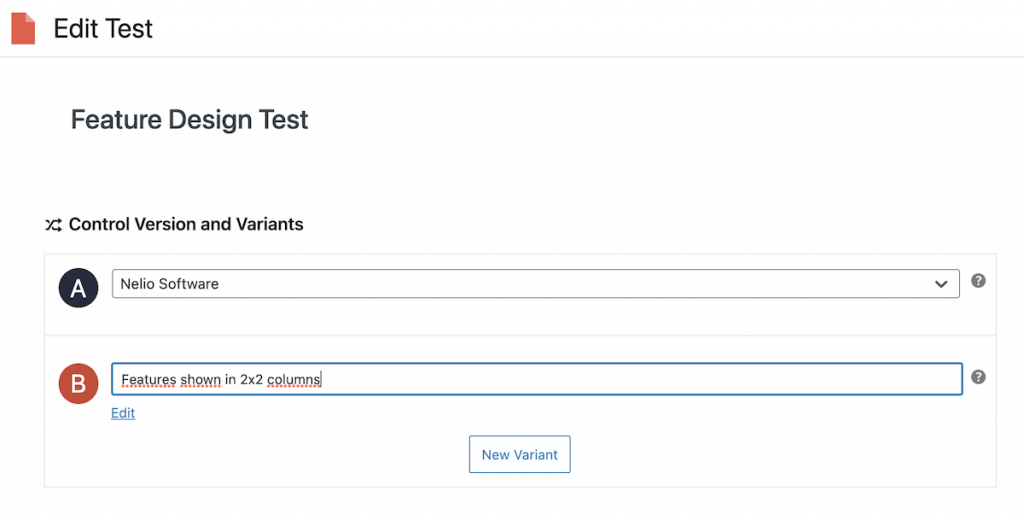Add a variant with New Variant button
The image size is (1024, 514).
pos(519,454)
